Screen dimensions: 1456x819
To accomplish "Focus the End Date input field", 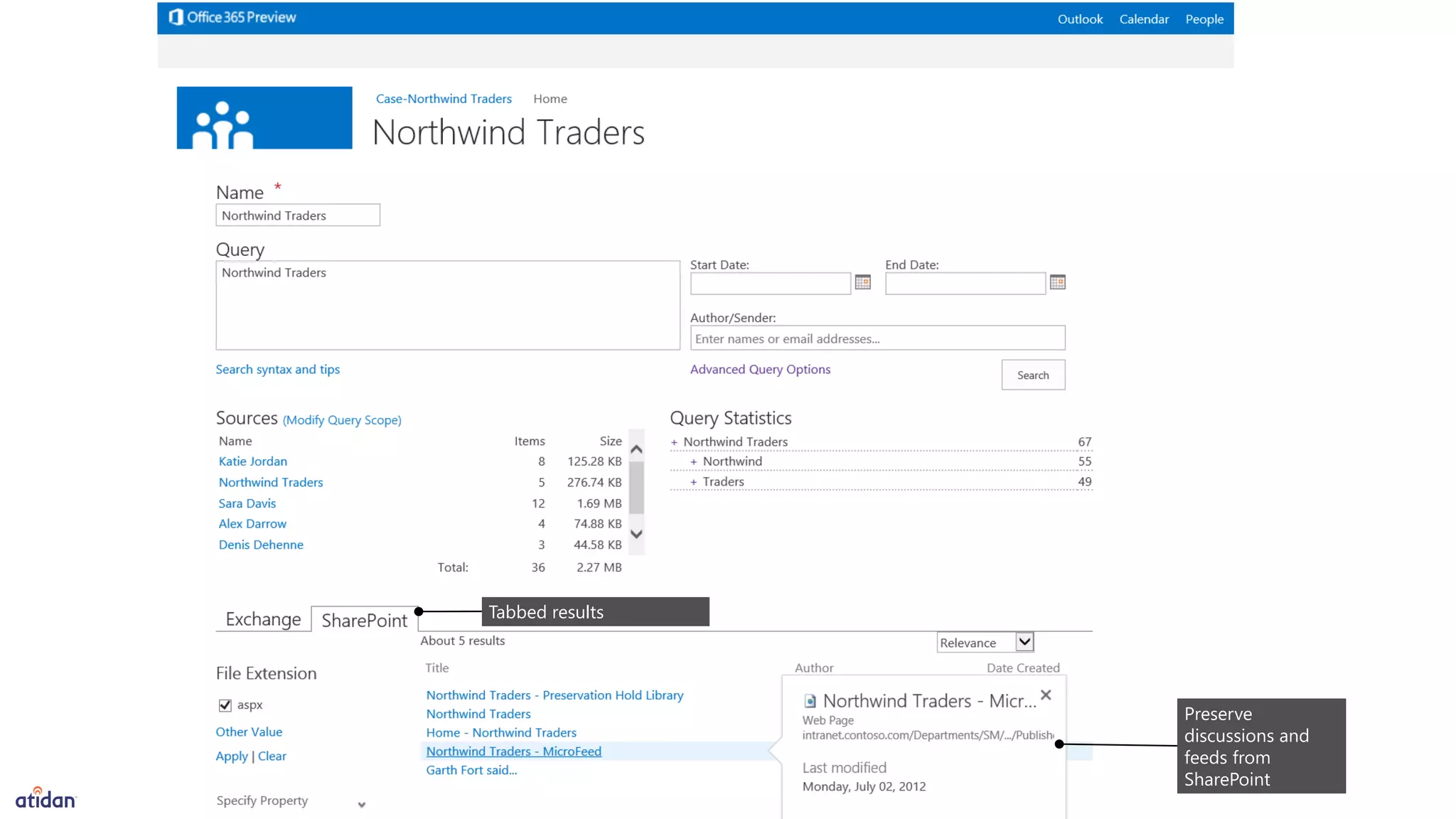I will 965,283.
